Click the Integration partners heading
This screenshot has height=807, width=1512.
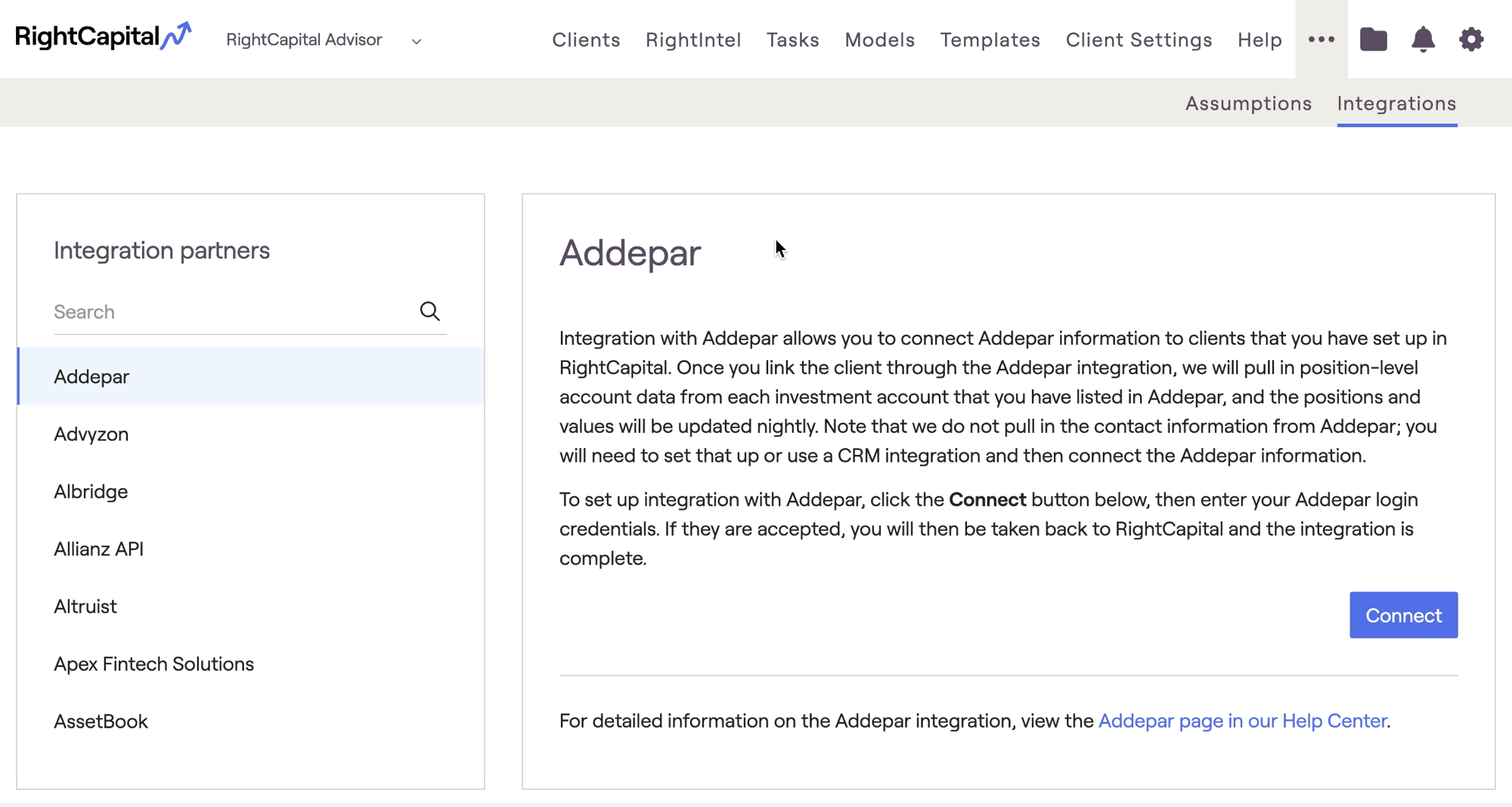(161, 250)
